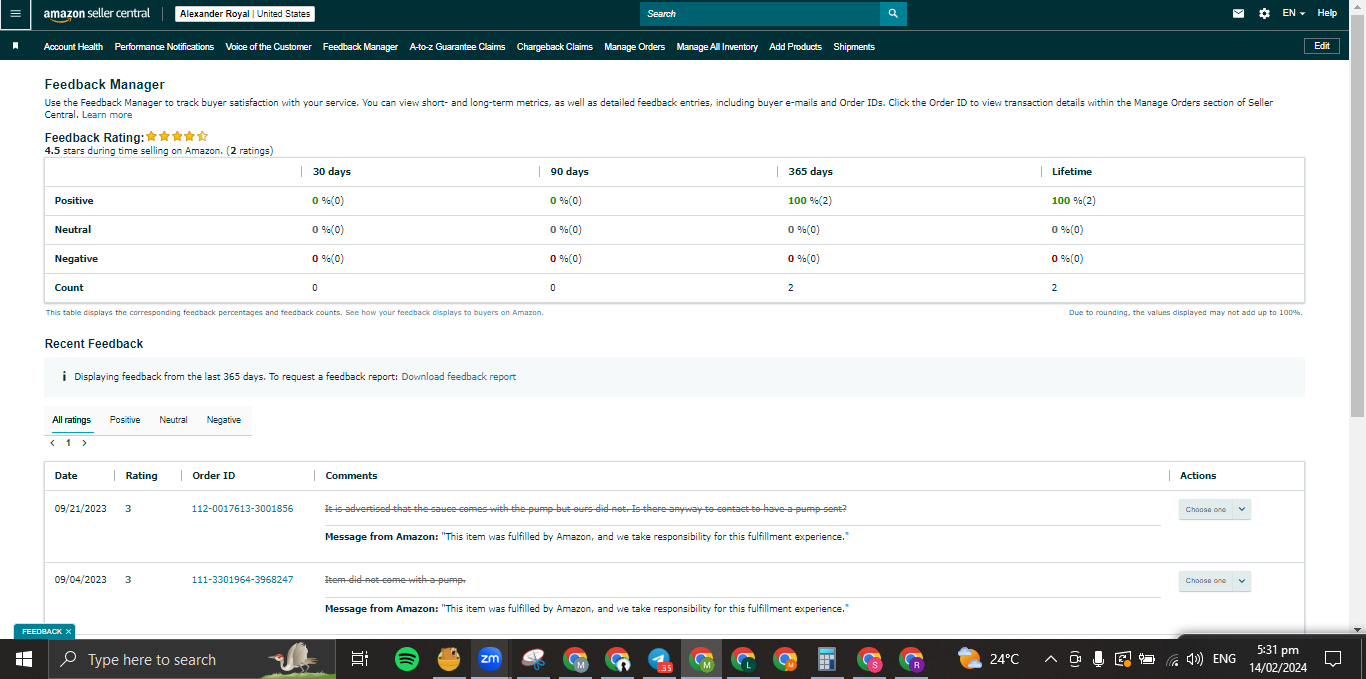This screenshot has height=679, width=1366.
Task: Click the weather widget showing 24°C
Action: (989, 659)
